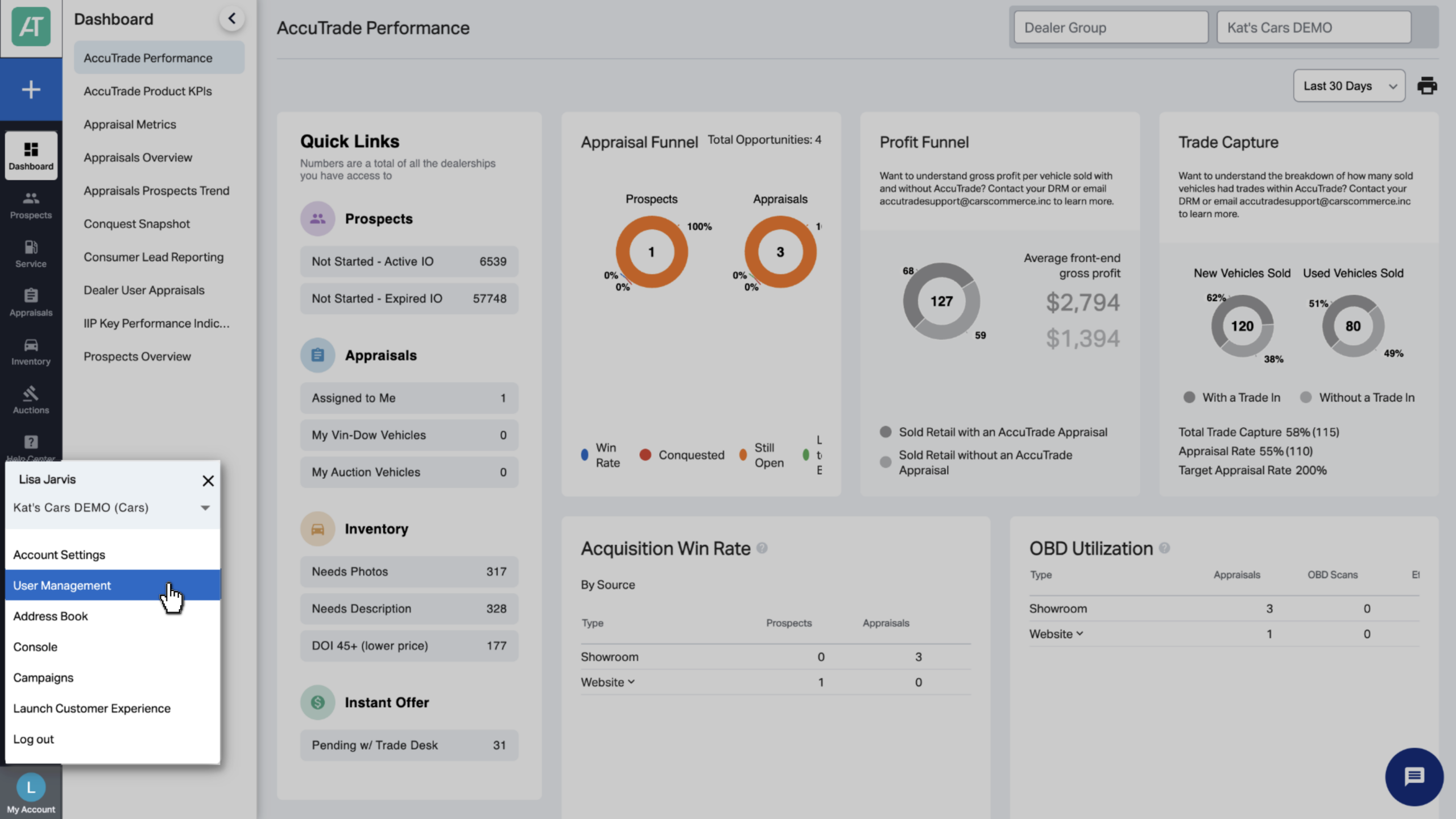This screenshot has height=819, width=1456.
Task: Open Needs Photos quick link
Action: tap(409, 572)
